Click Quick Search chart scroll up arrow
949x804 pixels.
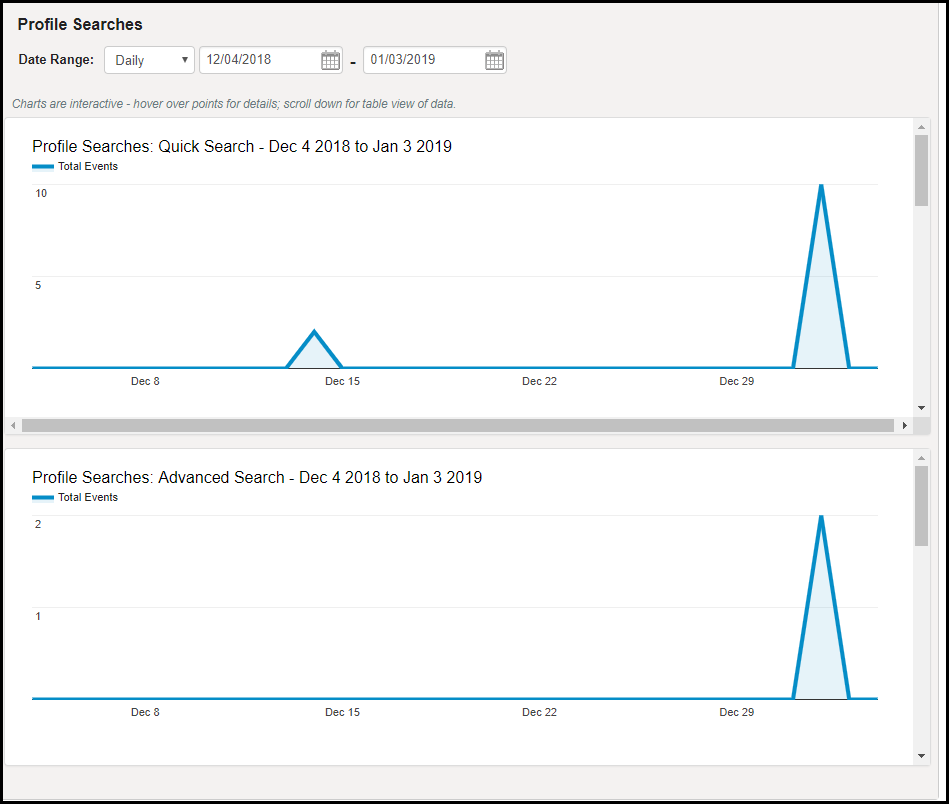point(921,126)
